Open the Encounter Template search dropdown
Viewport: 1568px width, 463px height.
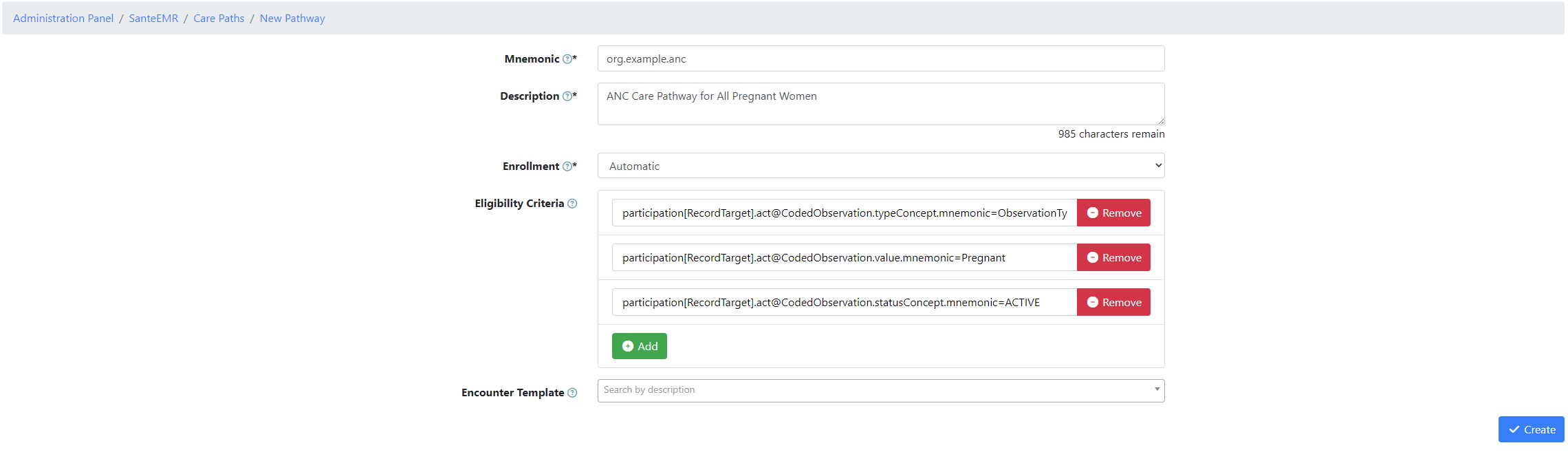[873, 391]
